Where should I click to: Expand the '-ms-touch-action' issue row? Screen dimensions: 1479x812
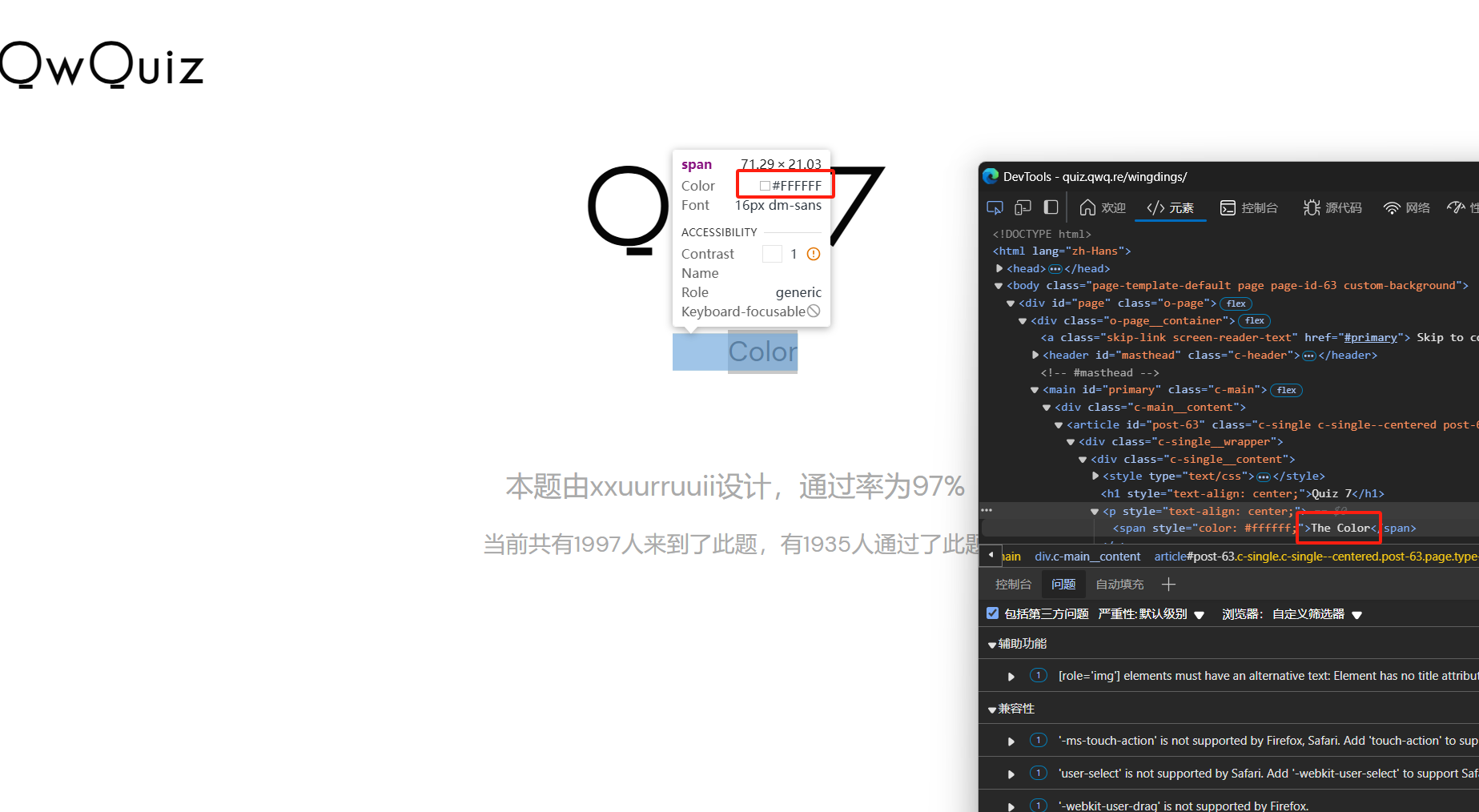point(1011,742)
